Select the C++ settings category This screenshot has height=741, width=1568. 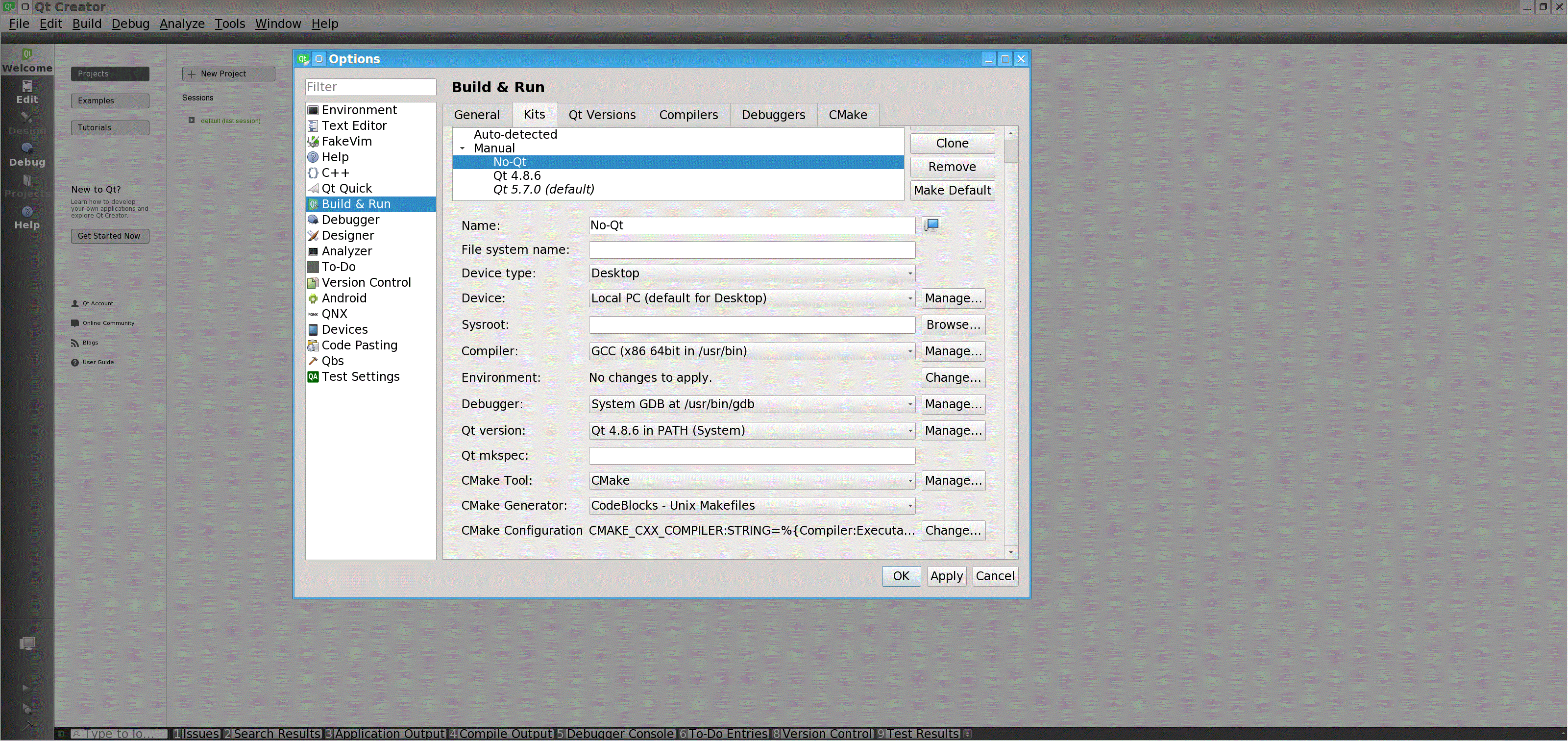click(x=335, y=173)
